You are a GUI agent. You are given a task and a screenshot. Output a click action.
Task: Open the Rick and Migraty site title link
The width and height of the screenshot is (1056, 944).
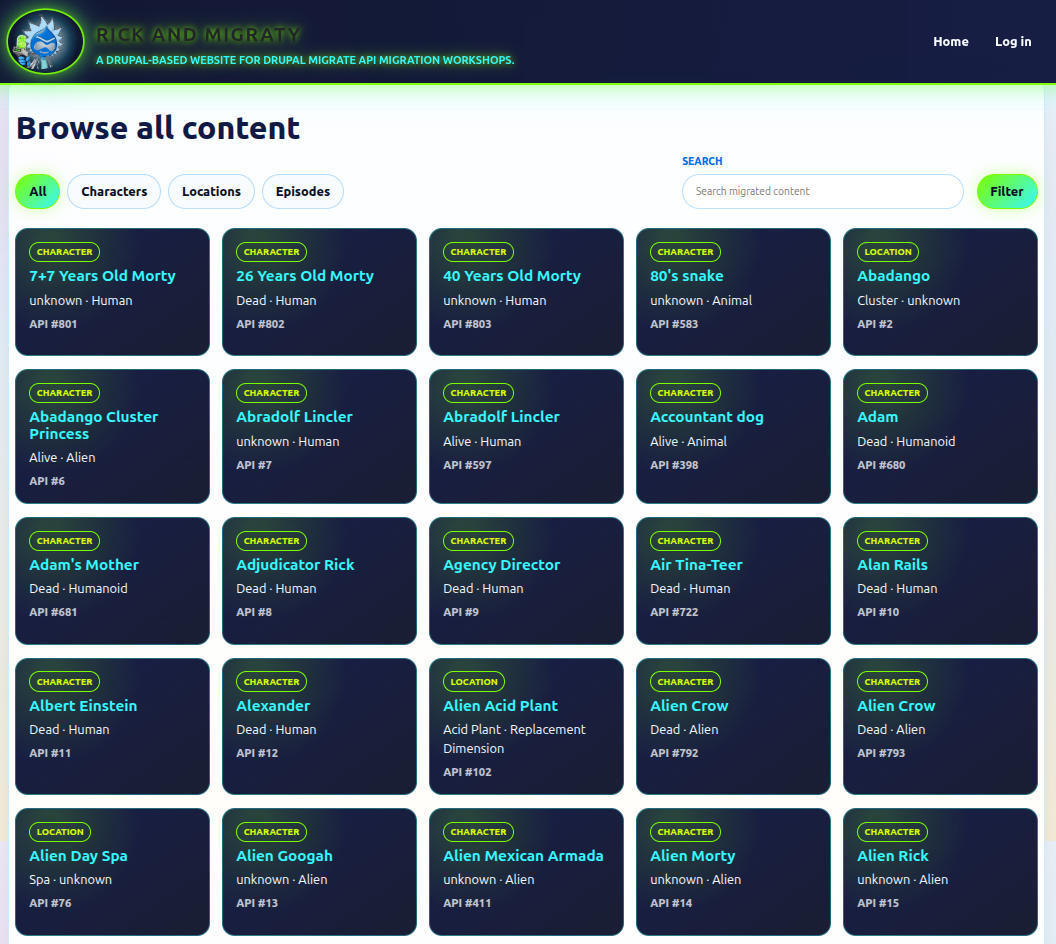pos(198,34)
